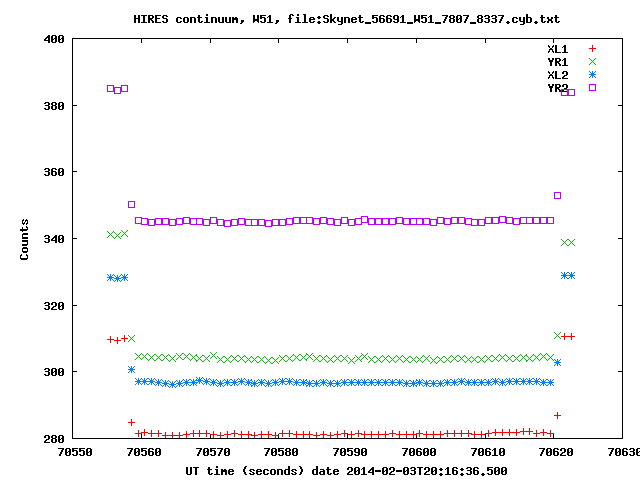Click the red plus marker beside XL1
The height and width of the screenshot is (480, 640).
coord(592,49)
